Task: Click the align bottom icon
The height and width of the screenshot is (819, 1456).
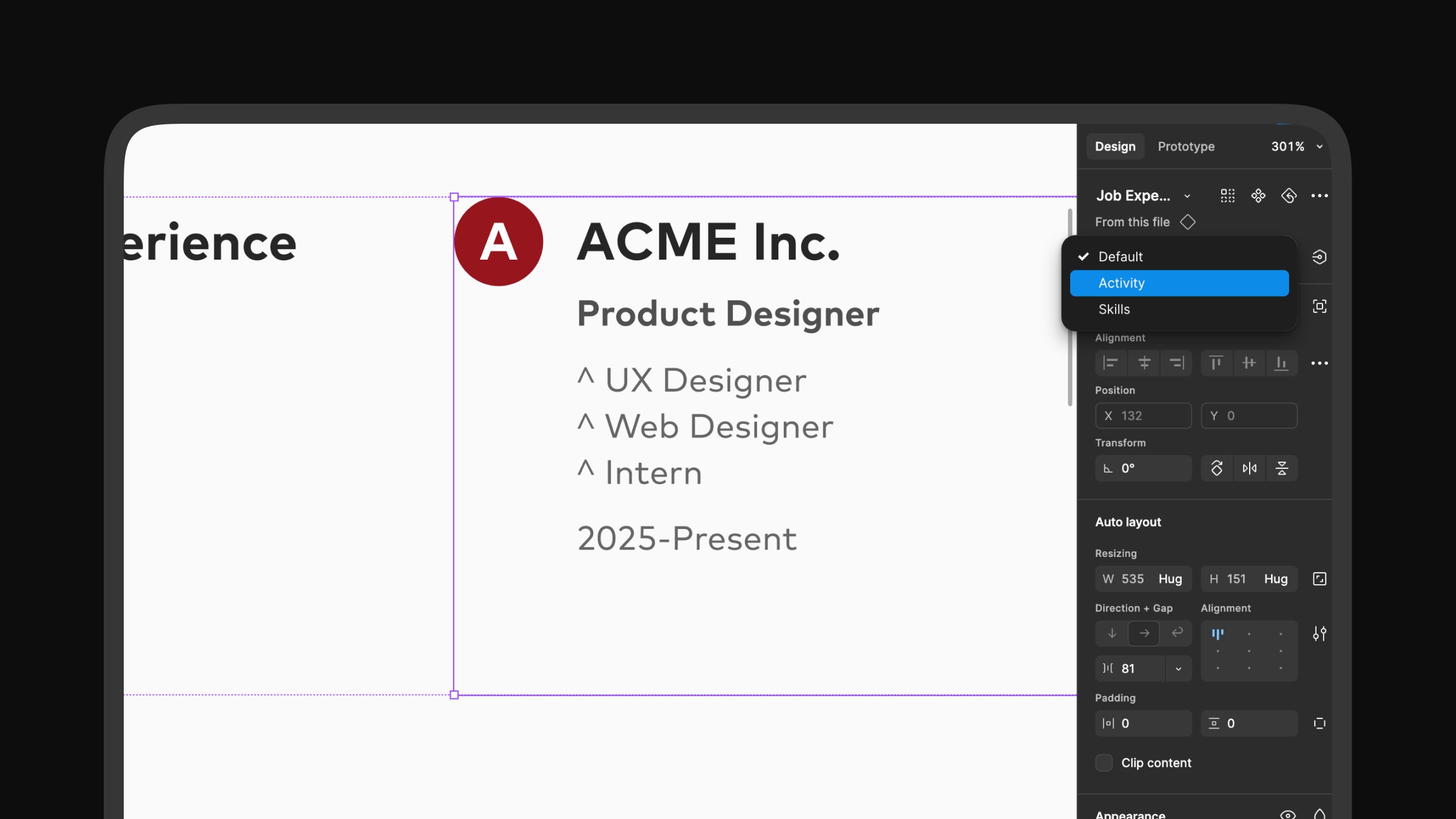Action: [x=1281, y=363]
